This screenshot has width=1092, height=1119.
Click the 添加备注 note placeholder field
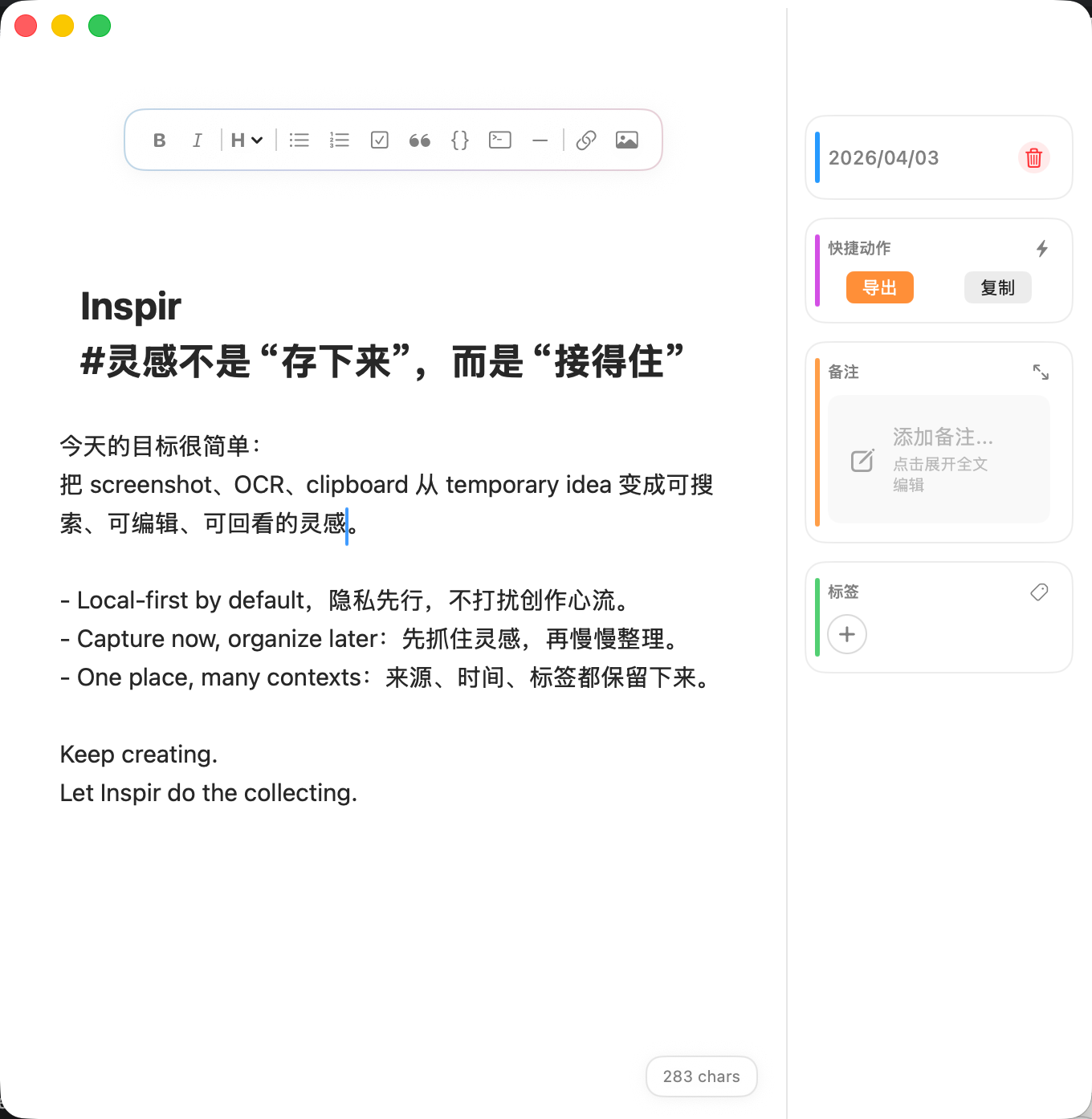938,459
